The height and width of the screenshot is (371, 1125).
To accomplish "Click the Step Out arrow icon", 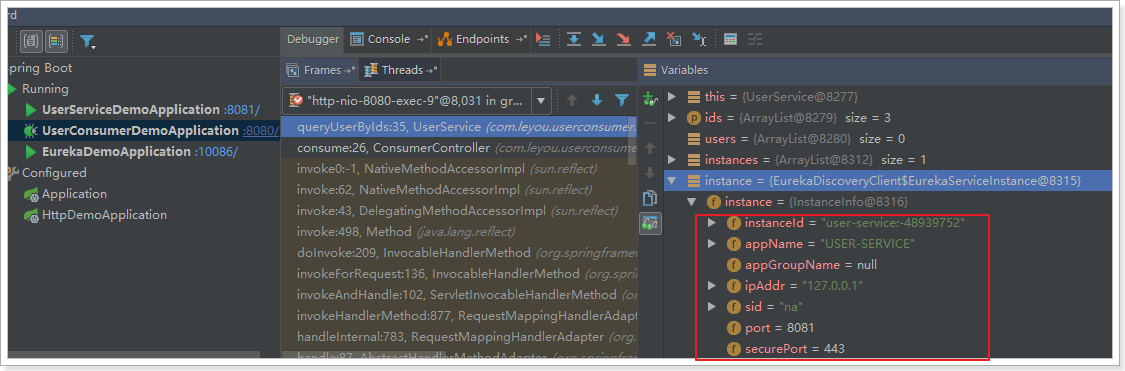I will pyautogui.click(x=649, y=39).
